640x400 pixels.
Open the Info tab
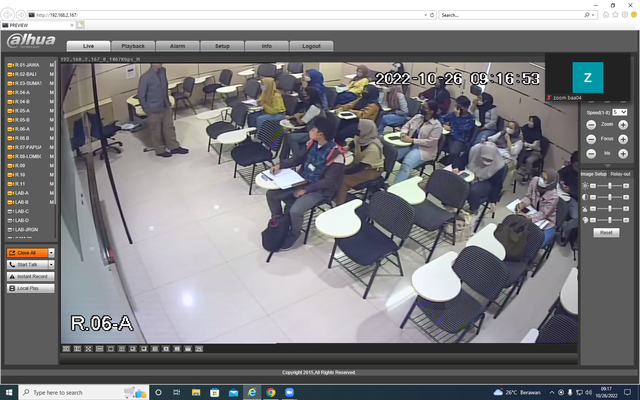coord(267,46)
